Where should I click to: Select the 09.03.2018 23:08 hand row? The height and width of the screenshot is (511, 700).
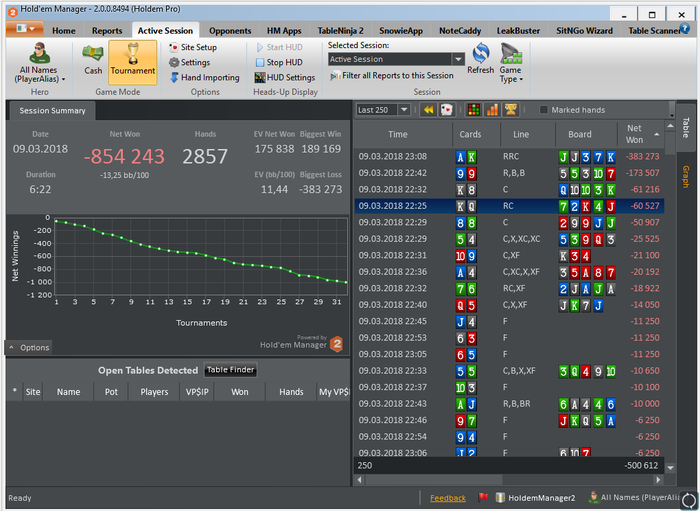(509, 157)
